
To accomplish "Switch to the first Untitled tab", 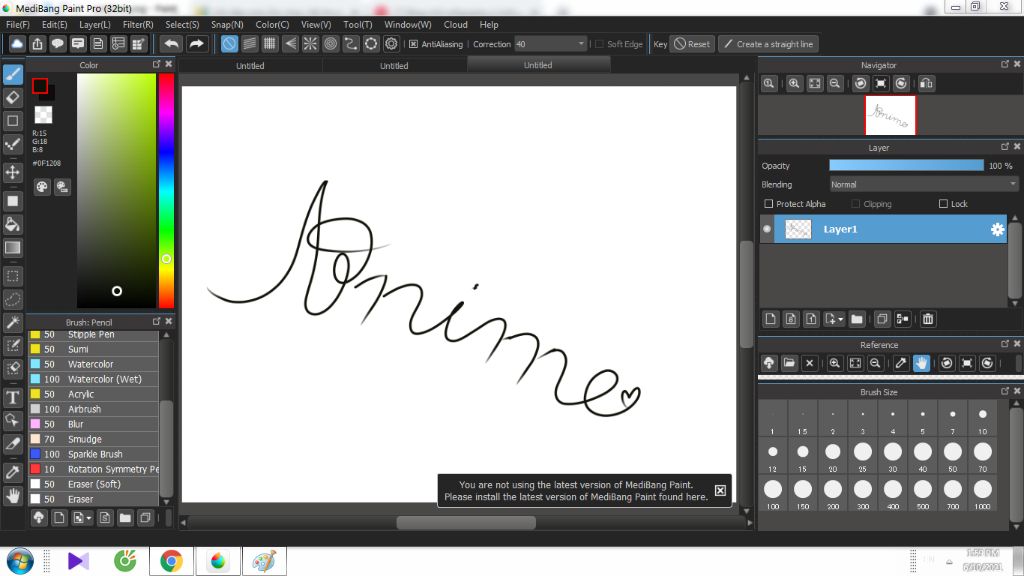I will 250,65.
